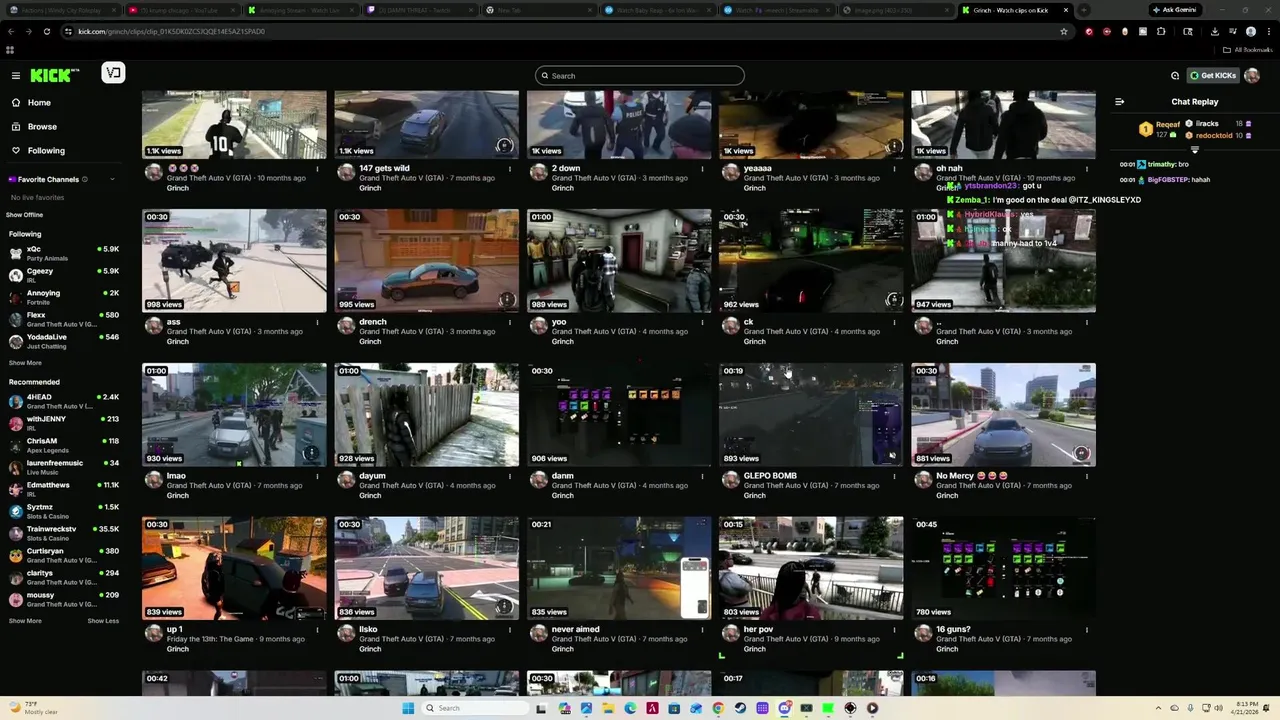Image resolution: width=1280 pixels, height=720 pixels.
Task: Open Following in sidebar
Action: [x=46, y=151]
